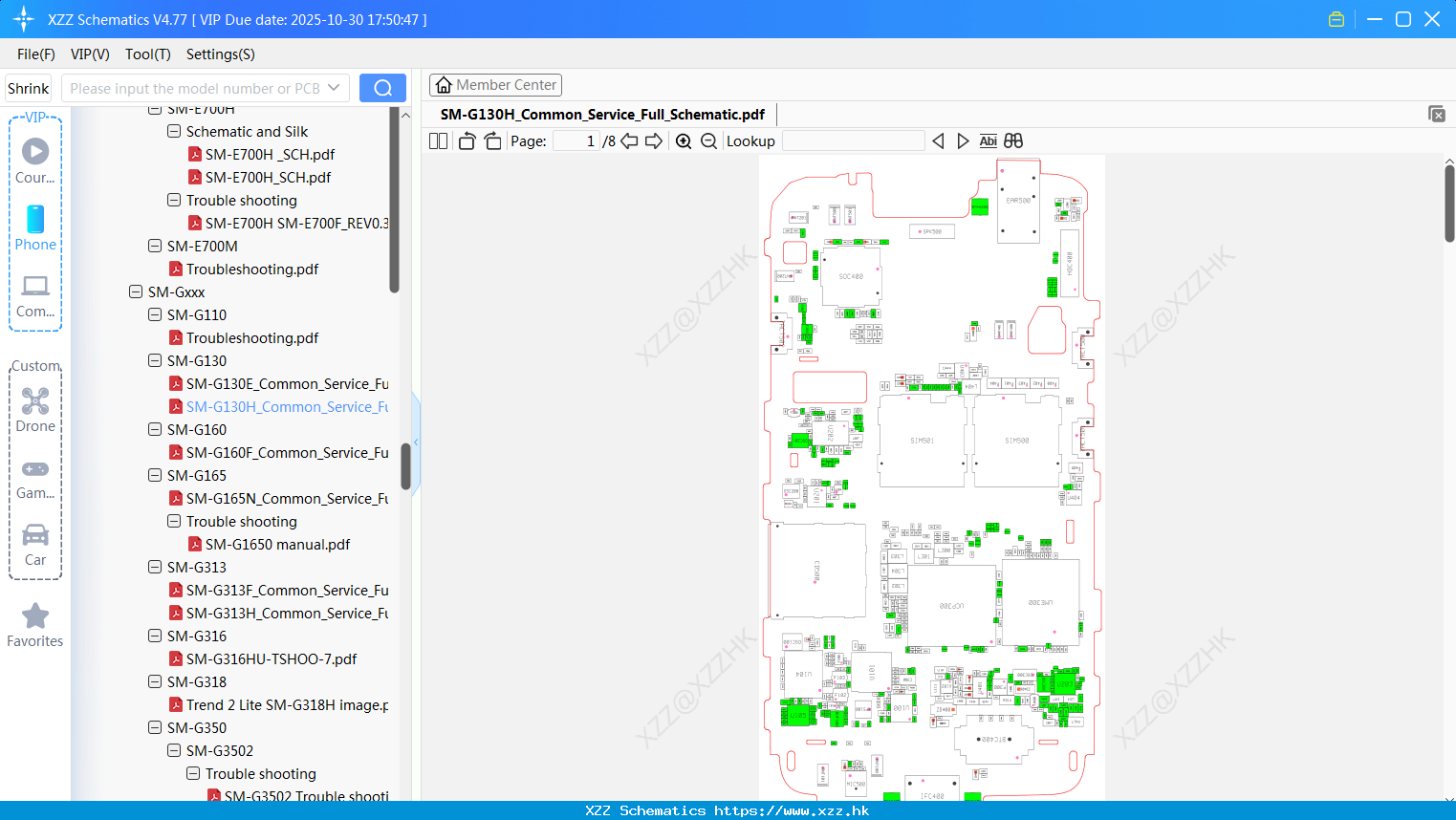Viewport: 1456px width, 820px height.
Task: Open Troubleshooting.pdf under SM-E700M
Action: [x=252, y=270]
